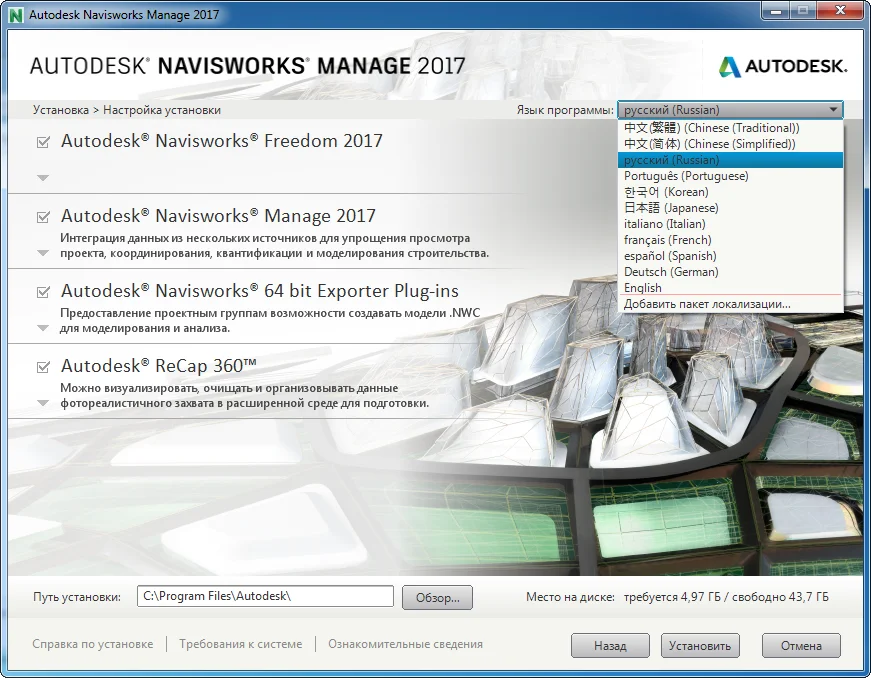This screenshot has width=871, height=678.
Task: Click the Autodesk logo
Action: tap(782, 66)
